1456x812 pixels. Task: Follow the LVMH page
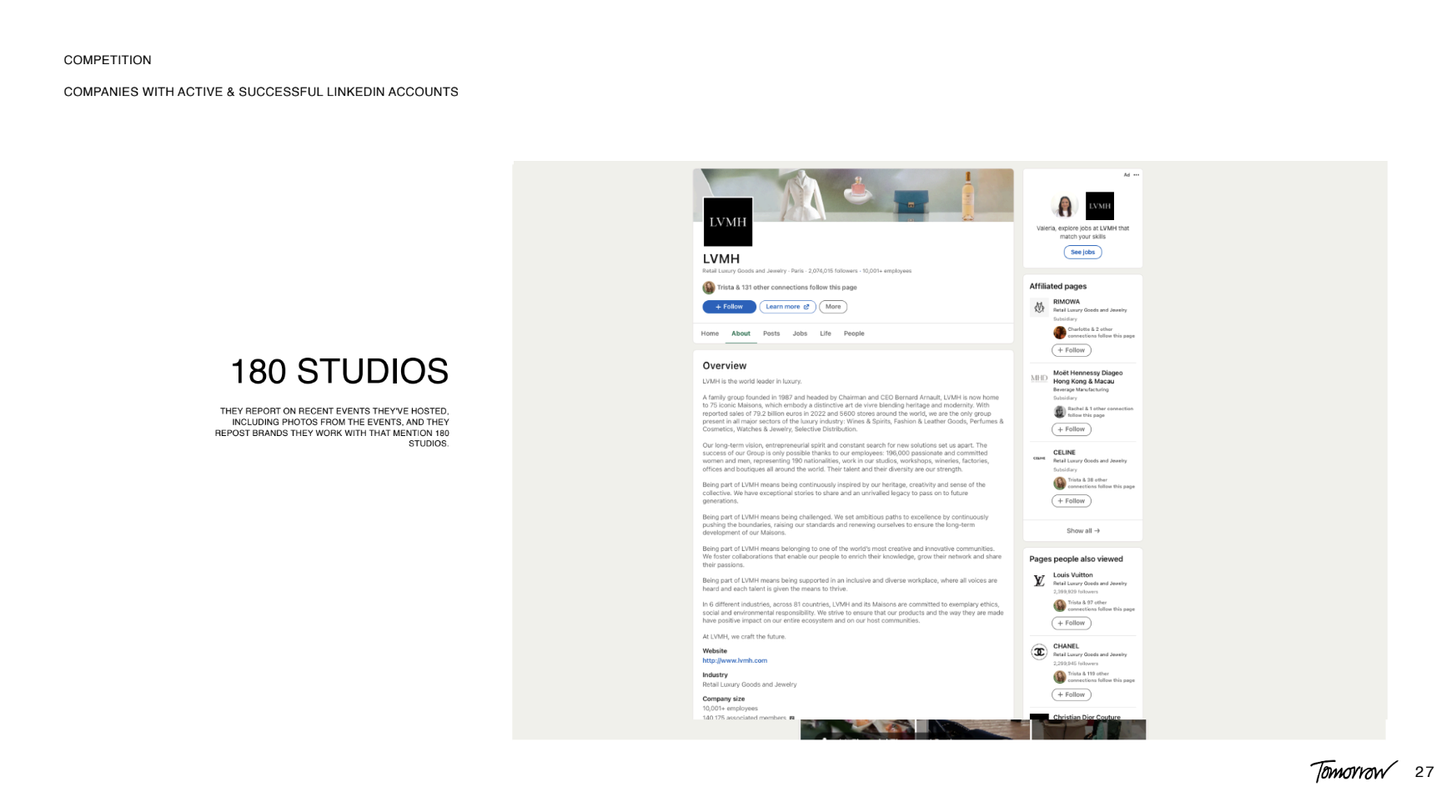click(x=729, y=307)
